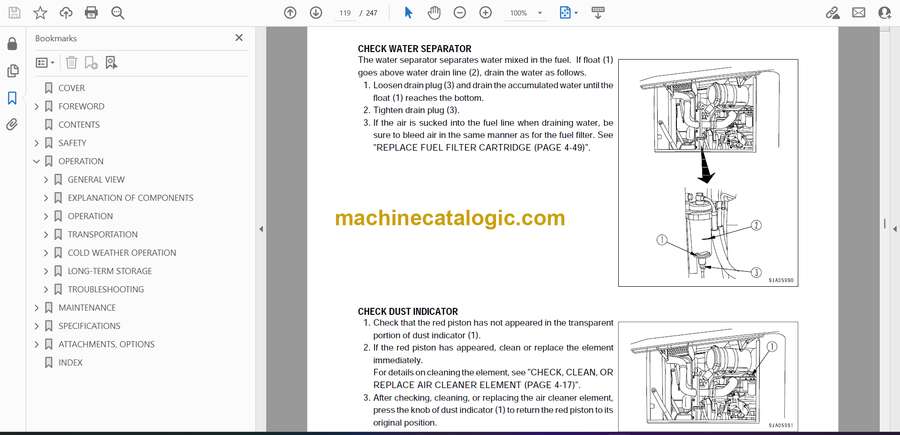900x435 pixels.
Task: Open the security lock panel
Action: (12, 44)
